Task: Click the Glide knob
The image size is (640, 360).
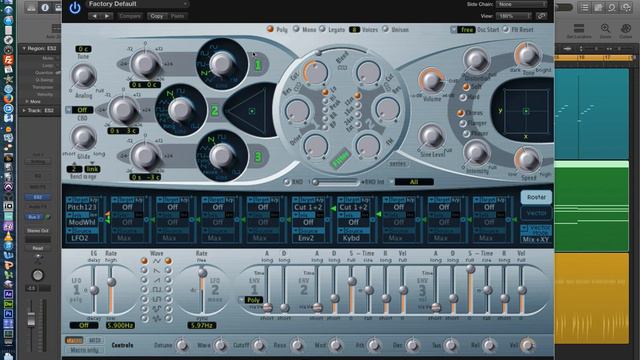Action: pyautogui.click(x=83, y=137)
